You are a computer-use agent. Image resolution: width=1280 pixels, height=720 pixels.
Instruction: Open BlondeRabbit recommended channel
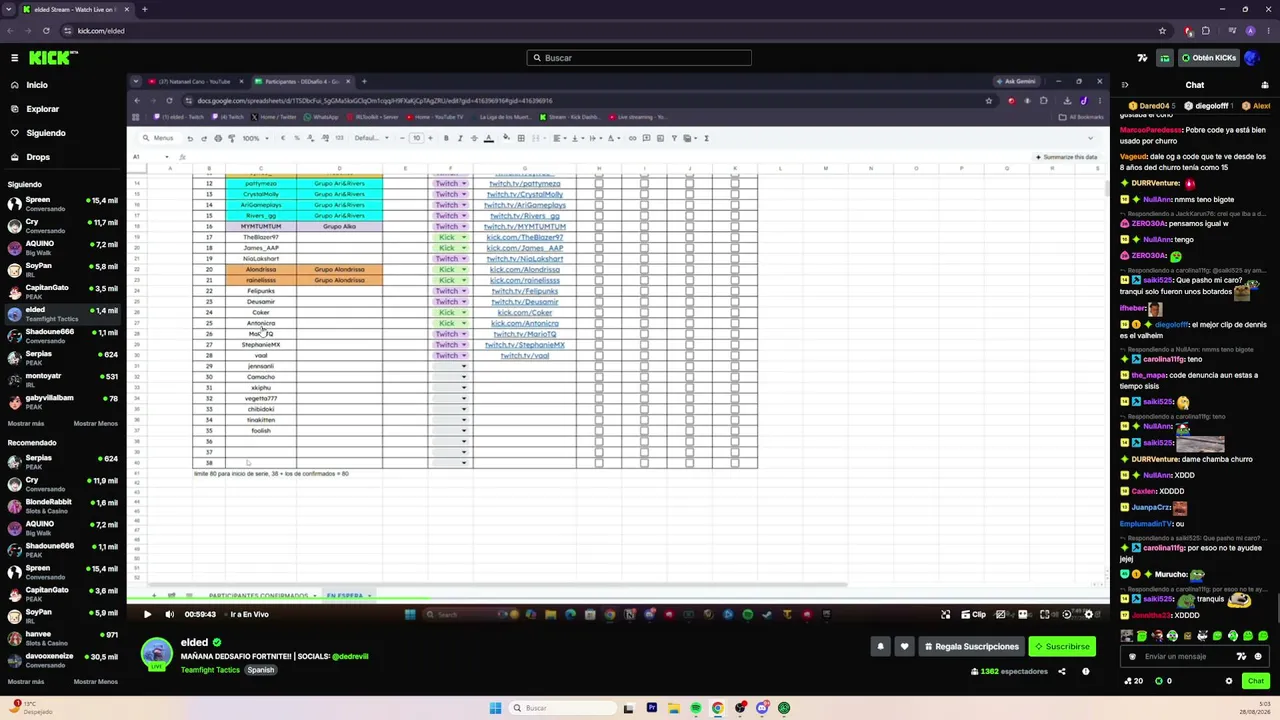pos(62,506)
